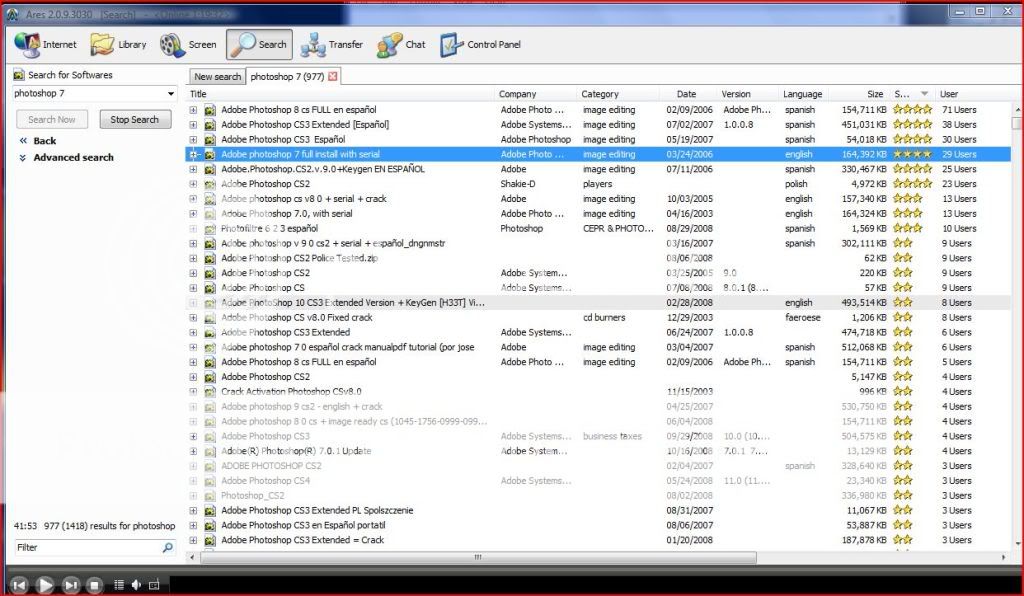Viewport: 1024px width, 596px height.
Task: Open the Control Panel
Action: click(x=481, y=44)
